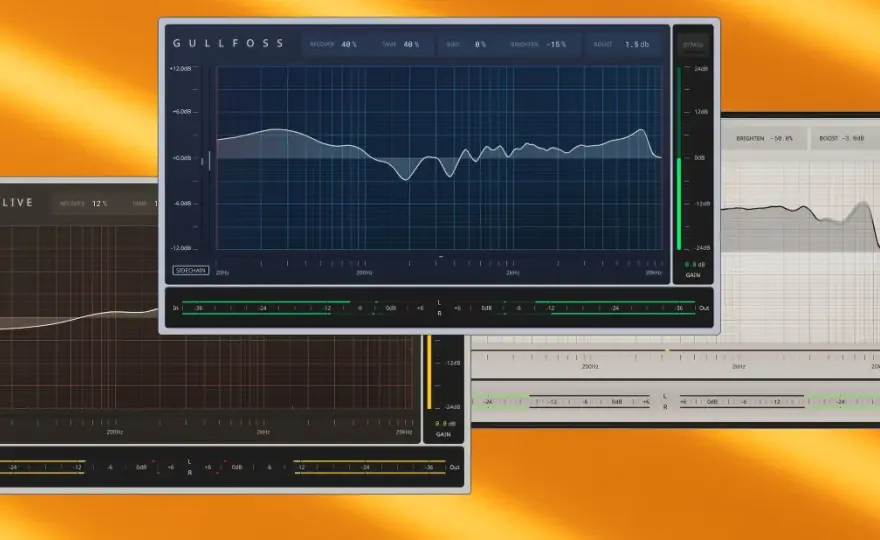Click the vertical range handle beside +0.0dB in blue Gullfoss
The height and width of the screenshot is (540, 880).
(x=209, y=161)
